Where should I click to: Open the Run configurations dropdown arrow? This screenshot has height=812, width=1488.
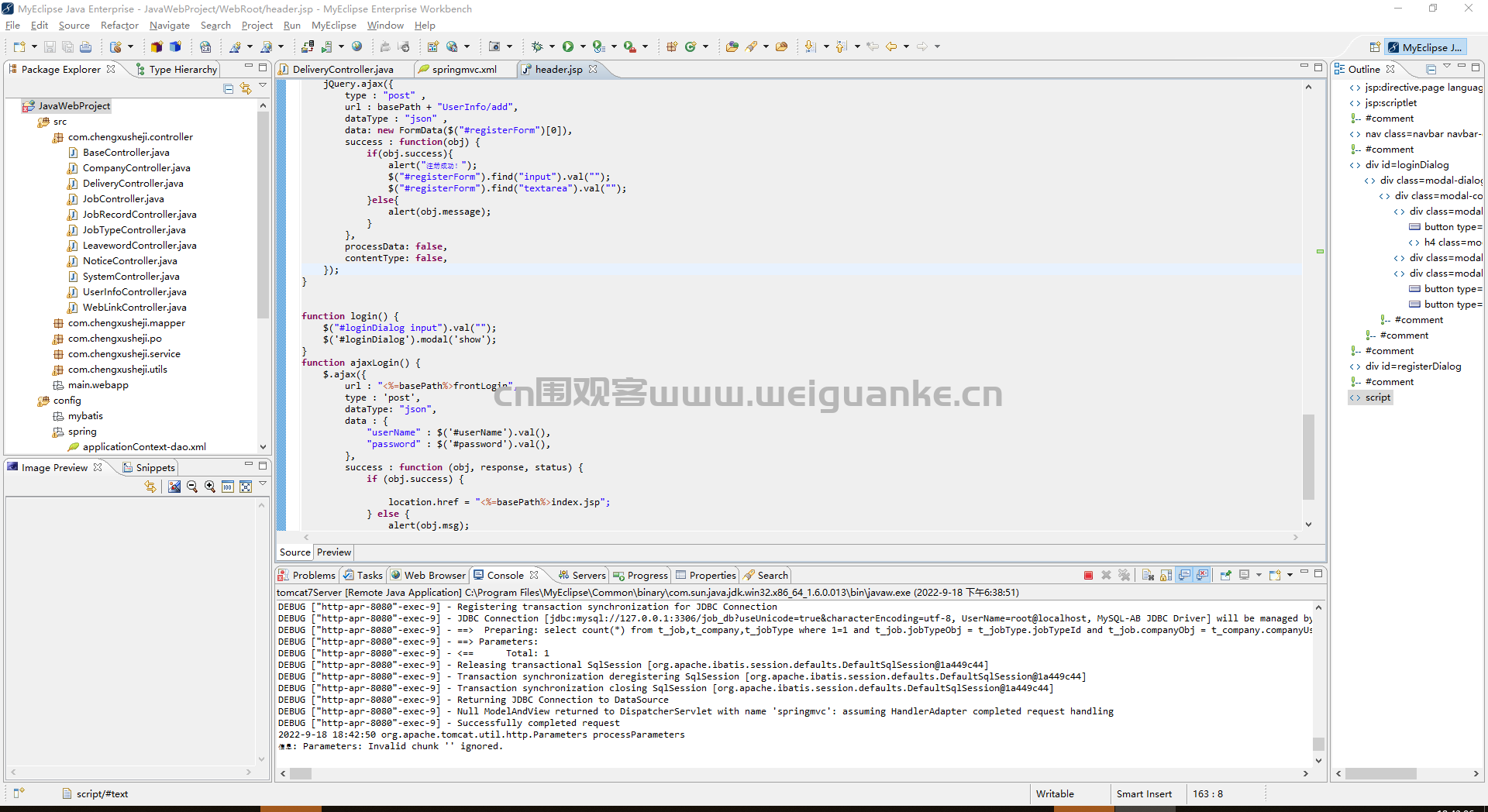(582, 46)
